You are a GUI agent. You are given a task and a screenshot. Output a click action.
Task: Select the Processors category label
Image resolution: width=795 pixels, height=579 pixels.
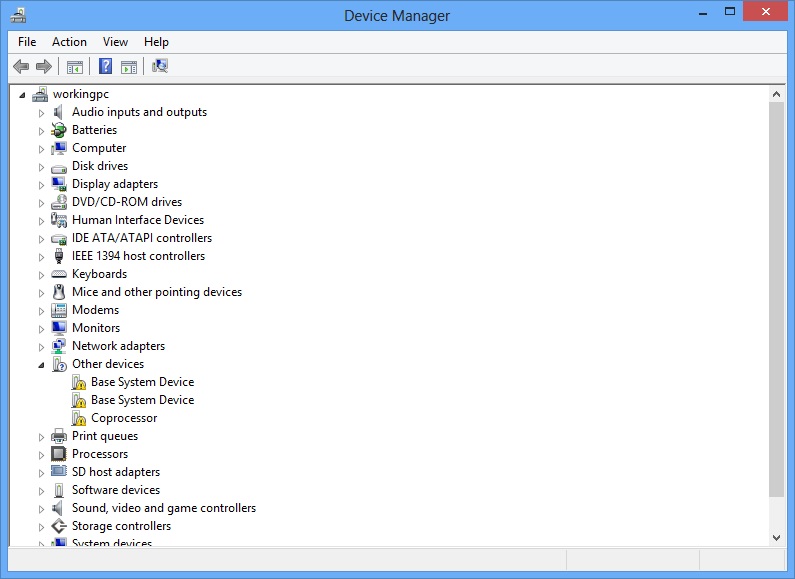pos(100,454)
